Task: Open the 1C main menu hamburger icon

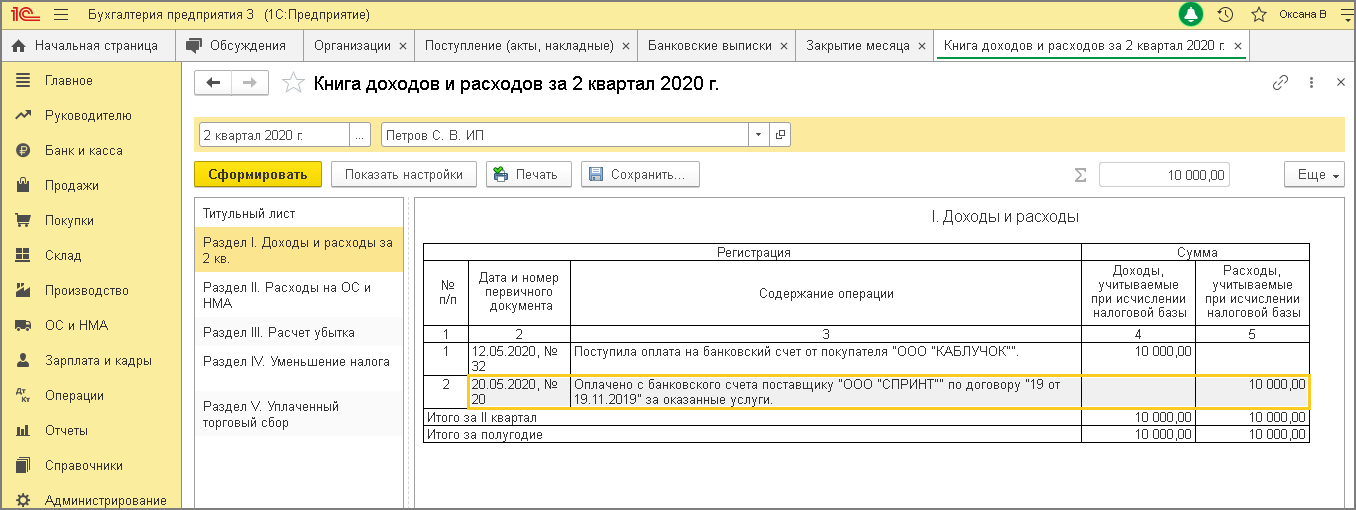Action: 60,15
